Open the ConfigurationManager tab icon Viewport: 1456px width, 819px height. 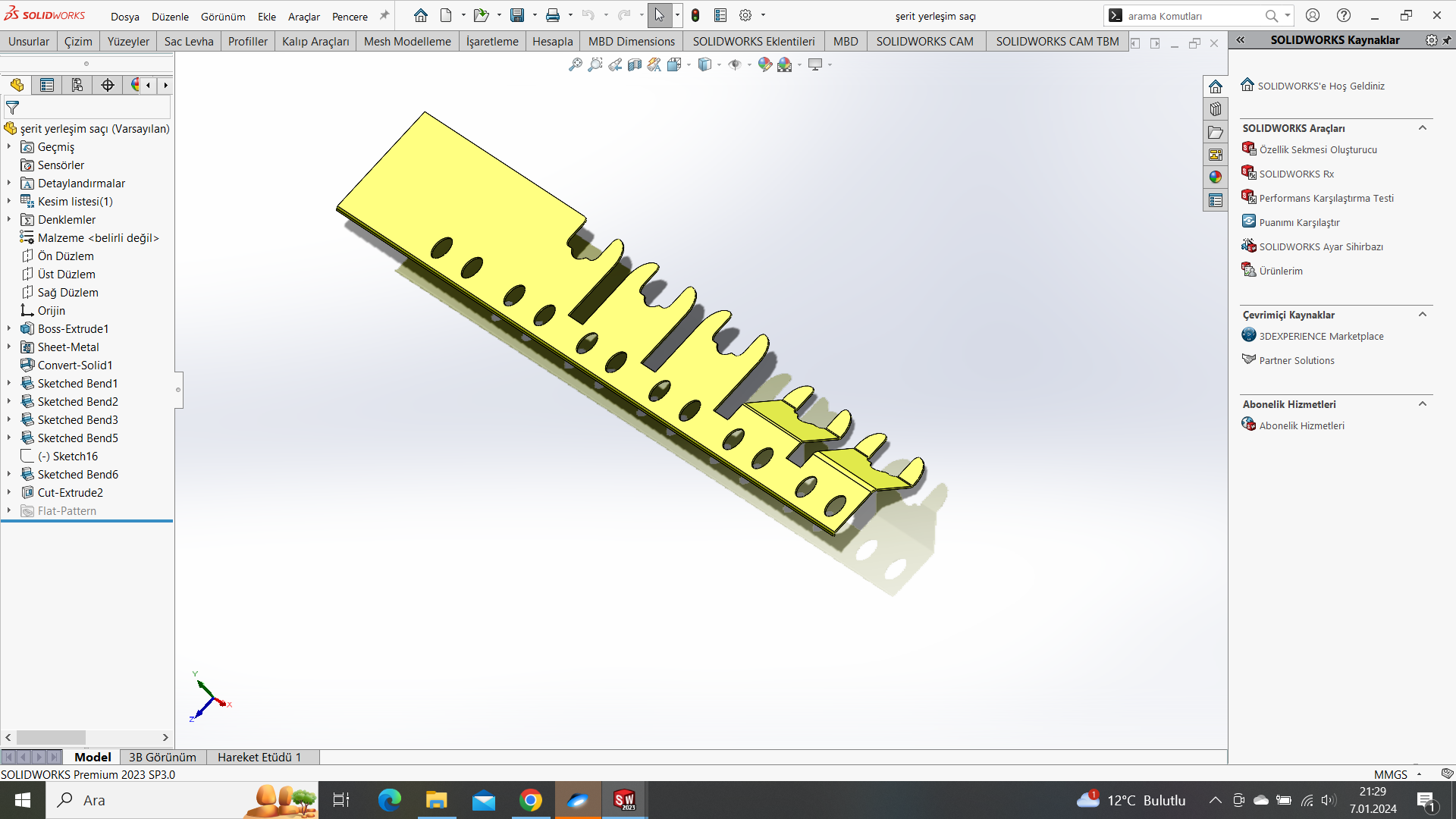click(x=77, y=85)
